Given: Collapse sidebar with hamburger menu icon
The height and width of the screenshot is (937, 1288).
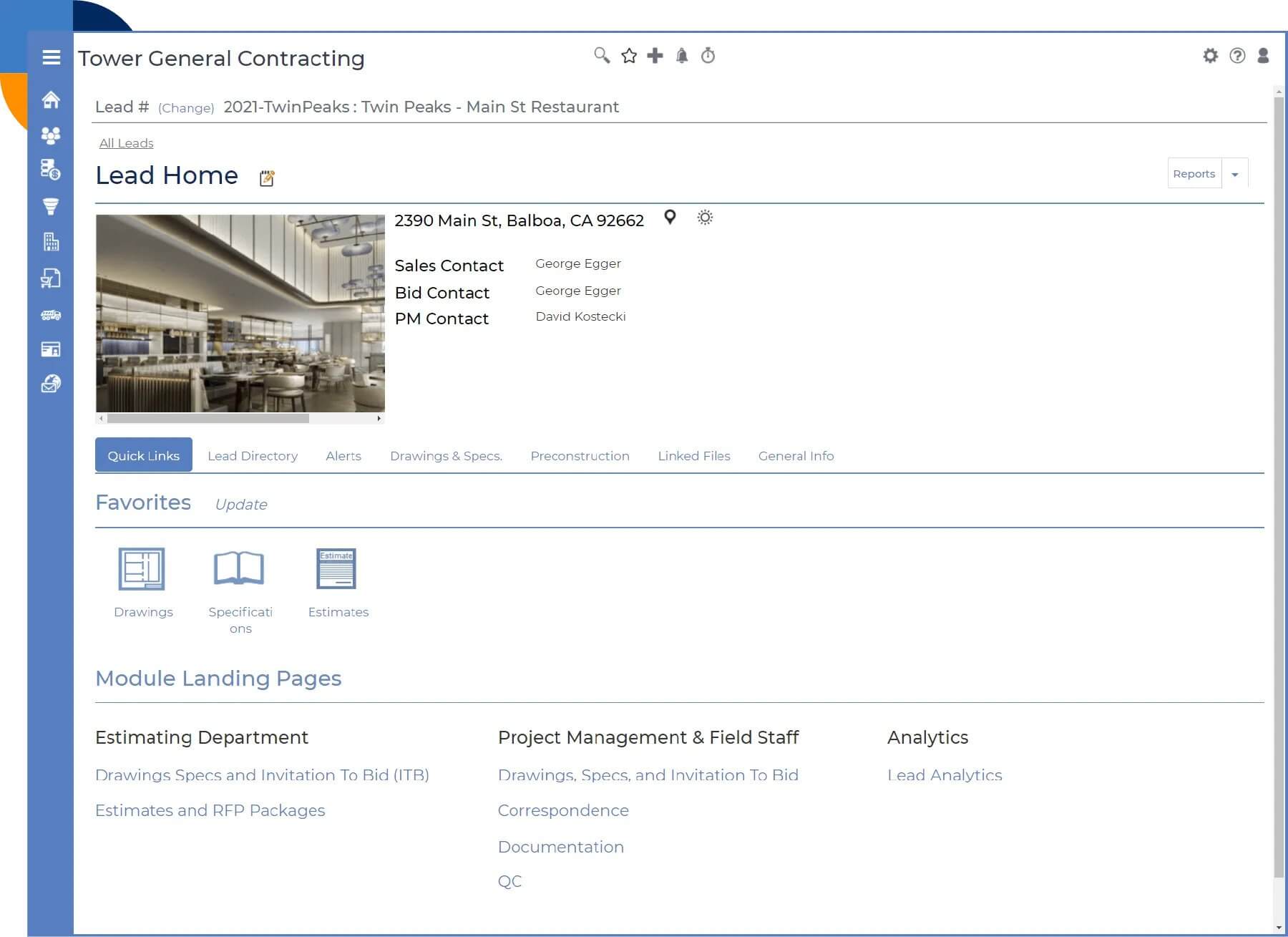Looking at the screenshot, I should [51, 57].
